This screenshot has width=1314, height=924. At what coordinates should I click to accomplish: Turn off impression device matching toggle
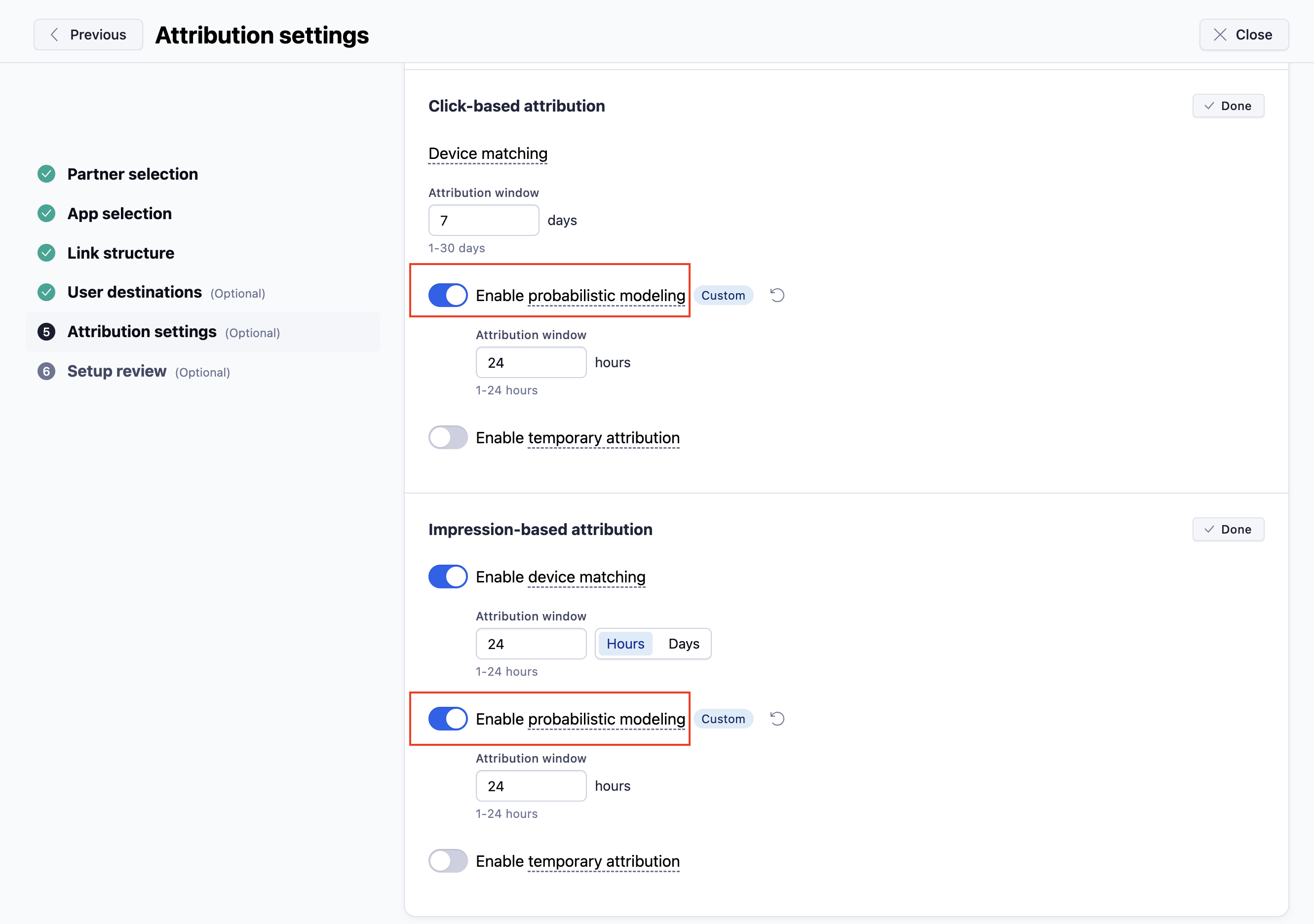(448, 577)
